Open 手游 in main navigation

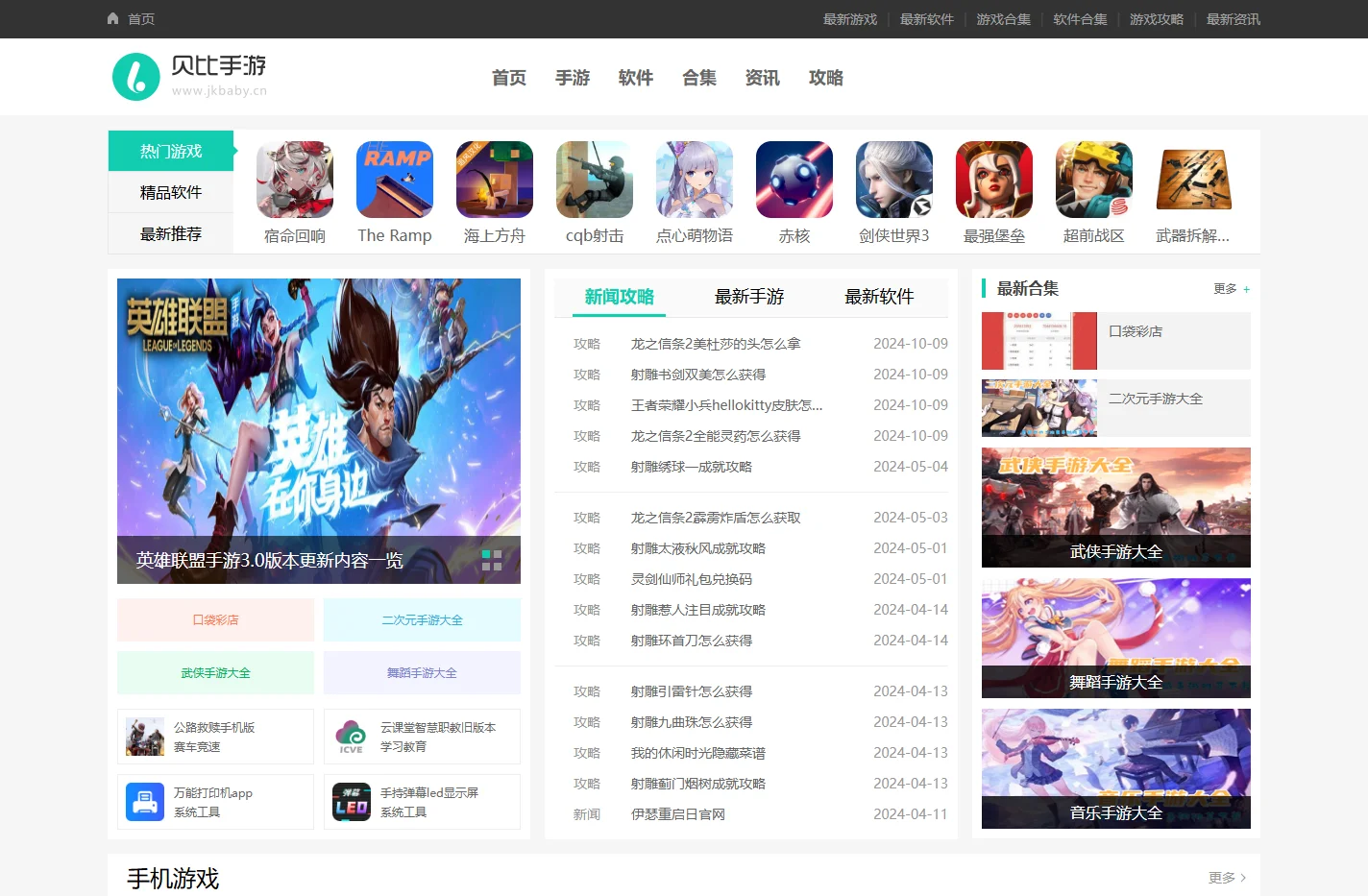573,78
